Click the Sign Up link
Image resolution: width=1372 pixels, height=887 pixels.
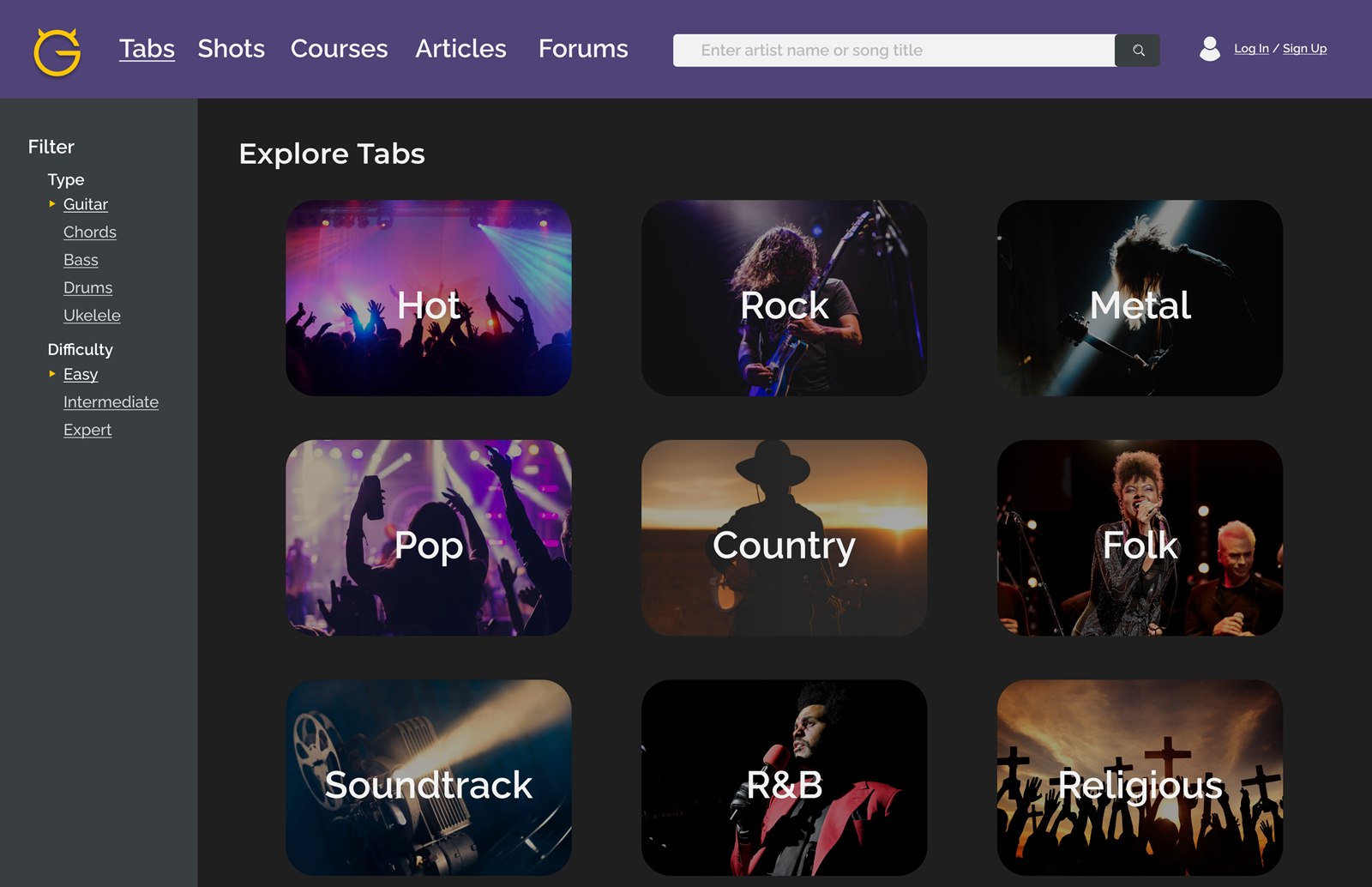[1304, 49]
